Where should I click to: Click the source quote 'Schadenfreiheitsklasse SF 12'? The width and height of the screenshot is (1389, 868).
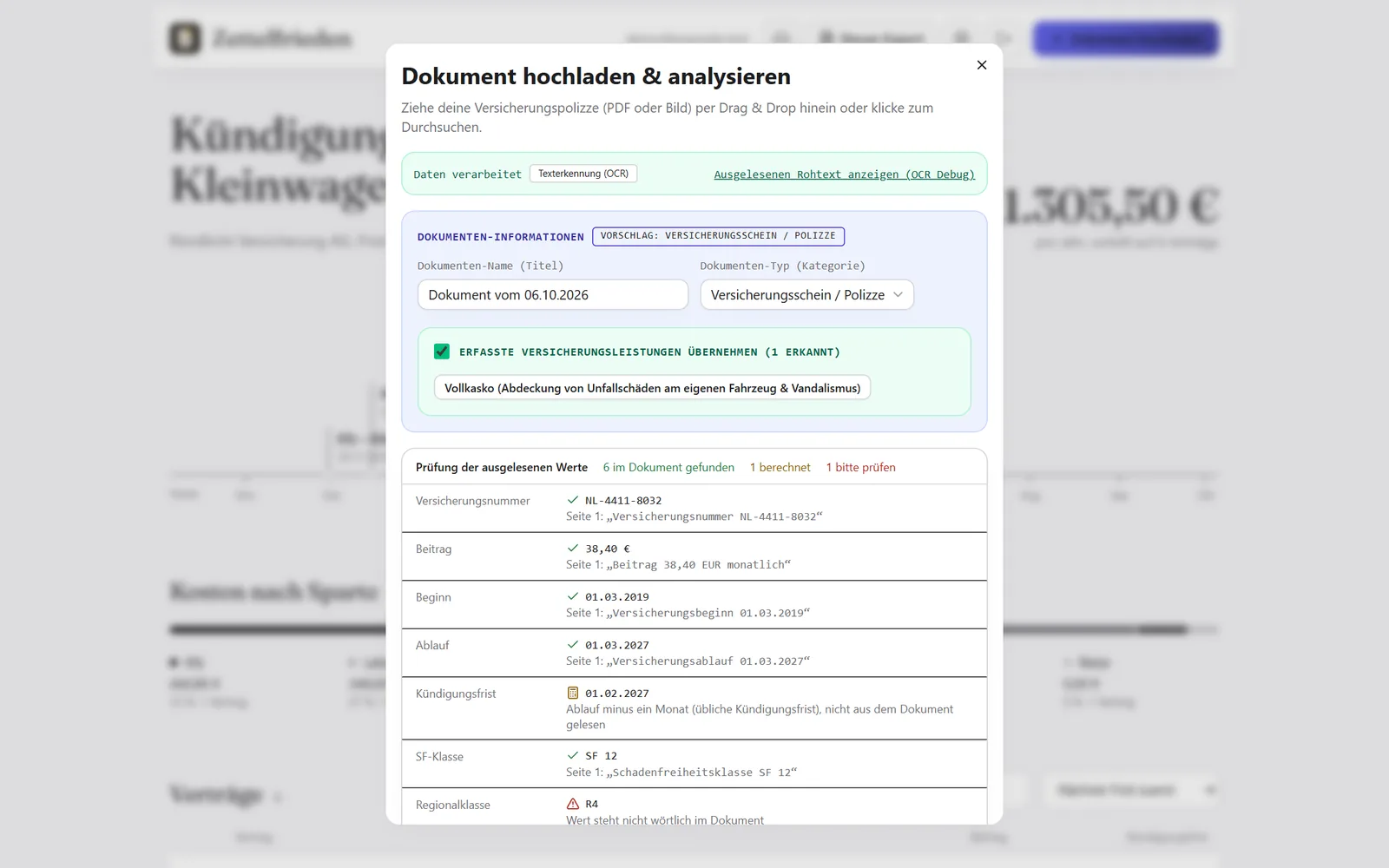(701, 773)
